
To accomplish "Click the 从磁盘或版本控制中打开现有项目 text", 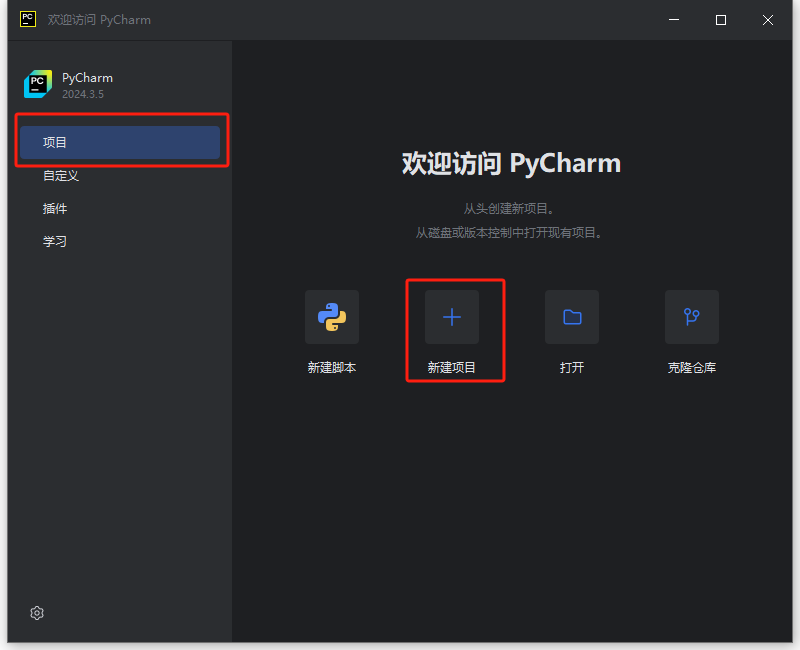I will pos(509,233).
